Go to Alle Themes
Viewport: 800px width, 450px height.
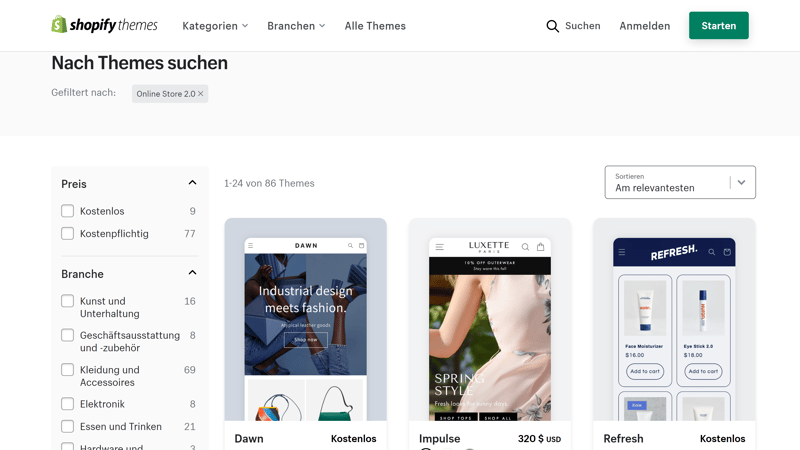coord(375,26)
